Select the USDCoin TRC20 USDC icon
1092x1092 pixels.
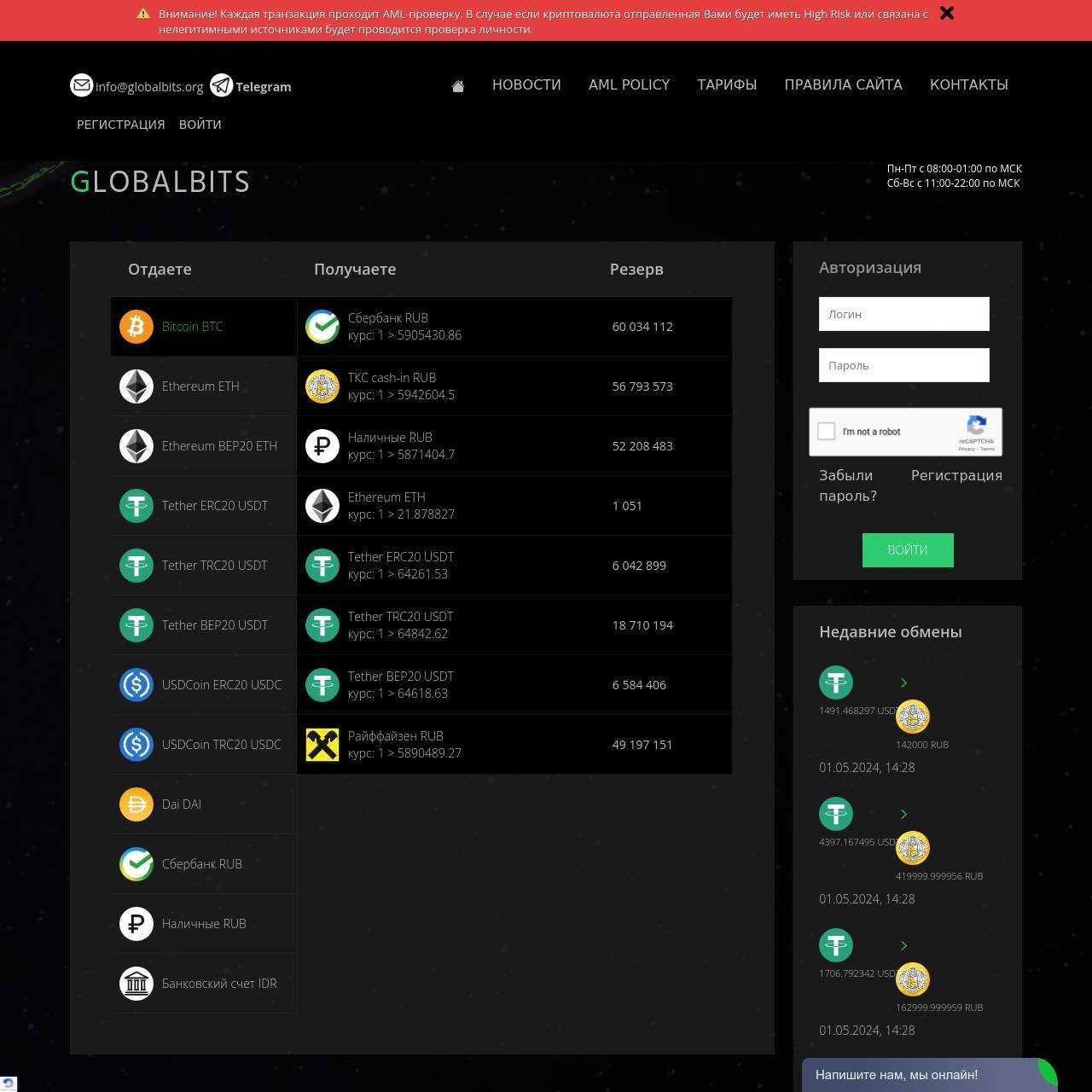[x=136, y=745]
